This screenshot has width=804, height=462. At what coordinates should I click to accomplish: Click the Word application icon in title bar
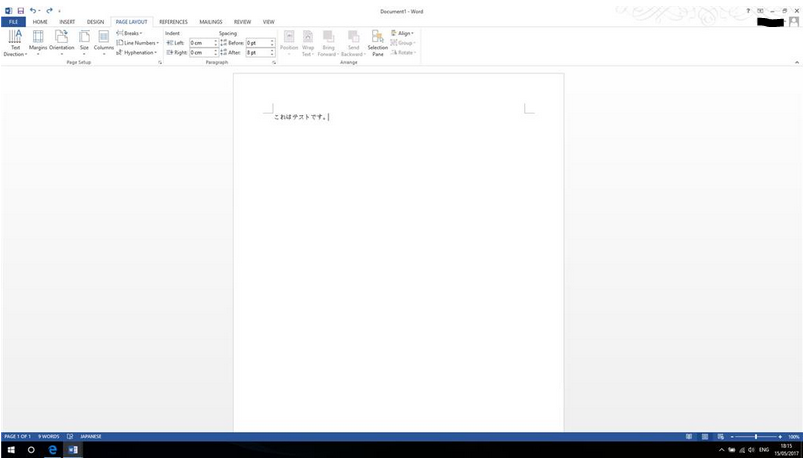point(8,11)
